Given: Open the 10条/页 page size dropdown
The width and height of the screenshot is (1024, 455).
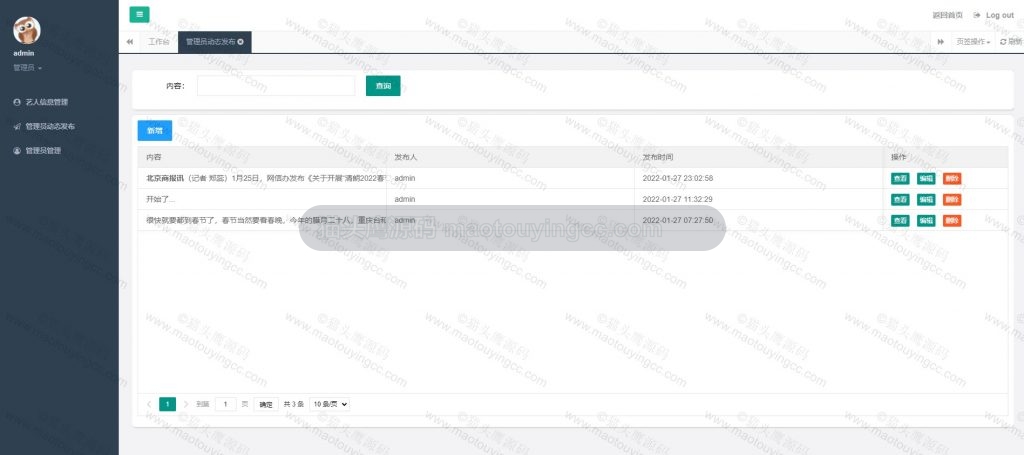Looking at the screenshot, I should click(330, 404).
